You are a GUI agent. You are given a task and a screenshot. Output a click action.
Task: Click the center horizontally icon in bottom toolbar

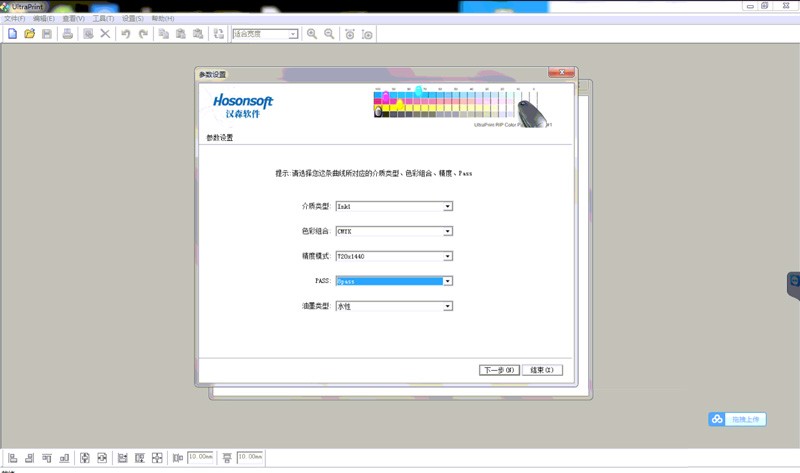(x=102, y=458)
